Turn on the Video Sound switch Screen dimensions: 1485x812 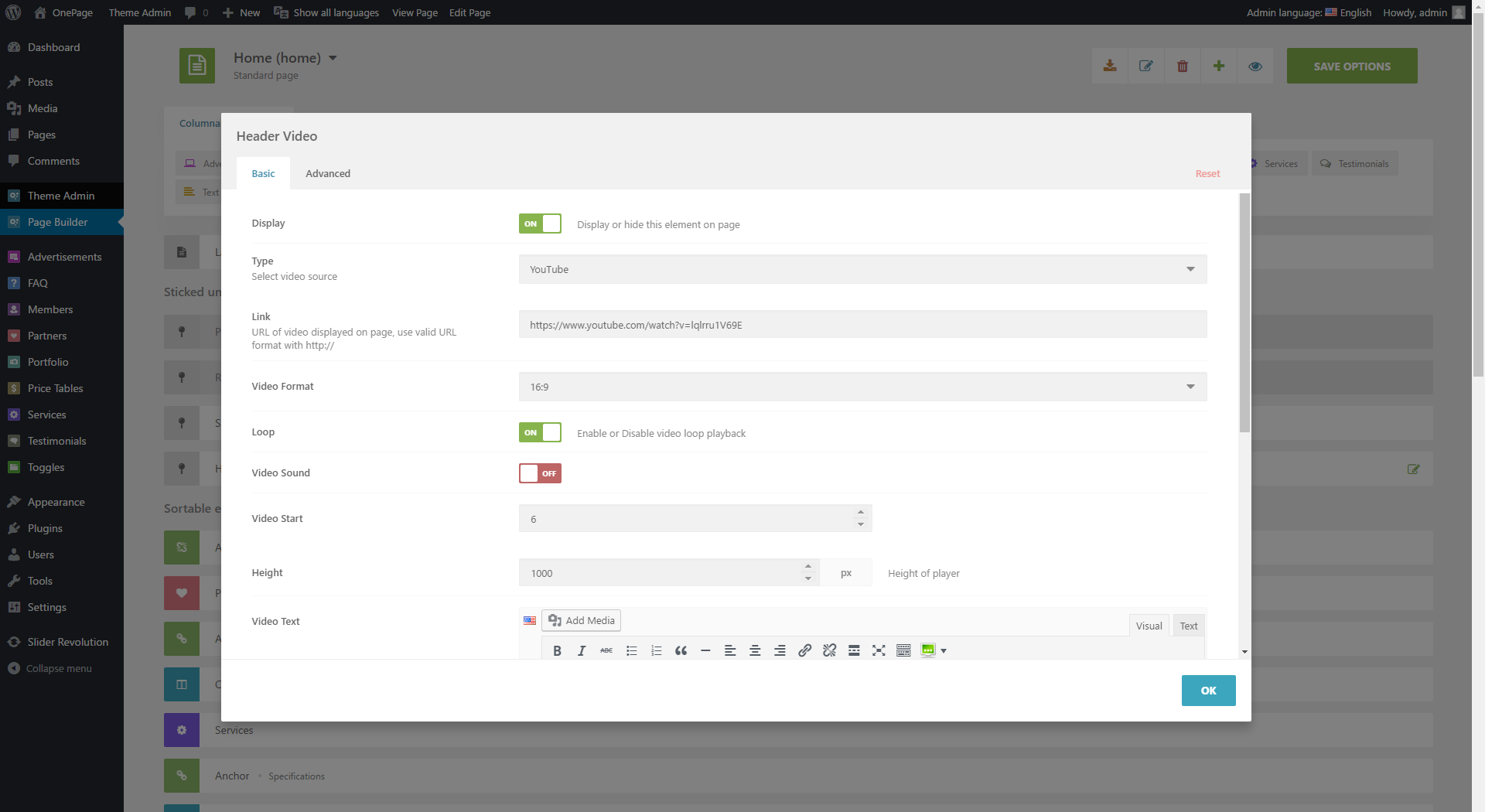540,473
